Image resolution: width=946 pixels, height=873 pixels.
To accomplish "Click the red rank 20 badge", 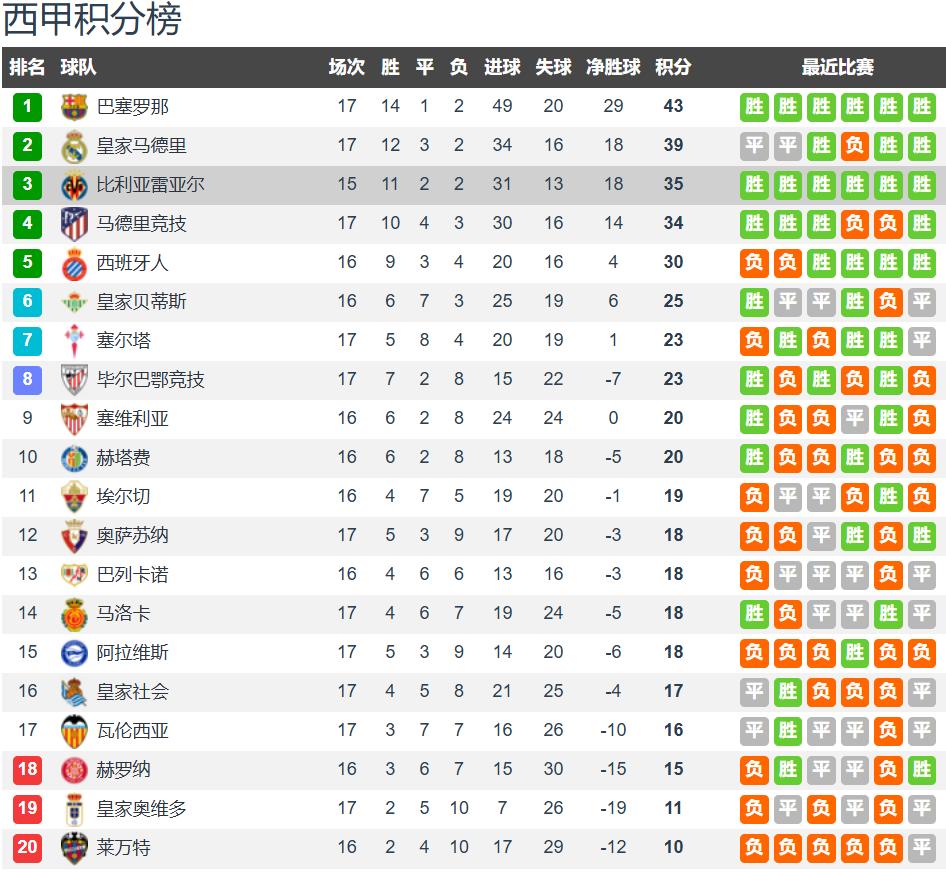I will [x=27, y=847].
